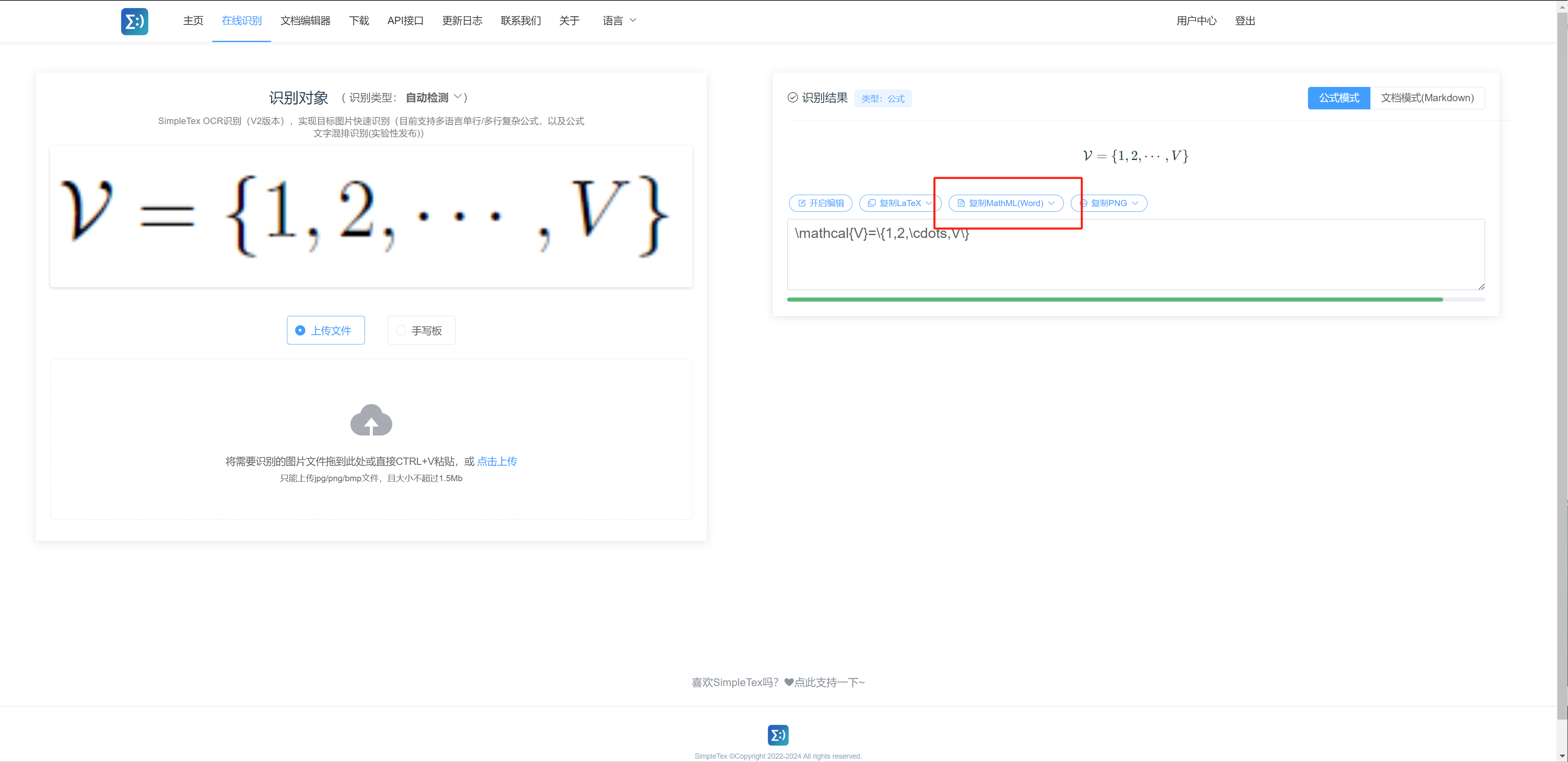Open the 文档编辑器 menu item
This screenshot has width=1568, height=762.
point(305,21)
